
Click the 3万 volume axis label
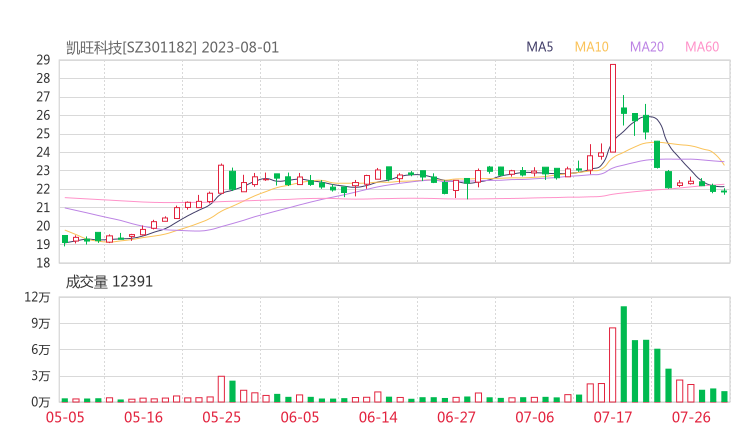[41, 376]
